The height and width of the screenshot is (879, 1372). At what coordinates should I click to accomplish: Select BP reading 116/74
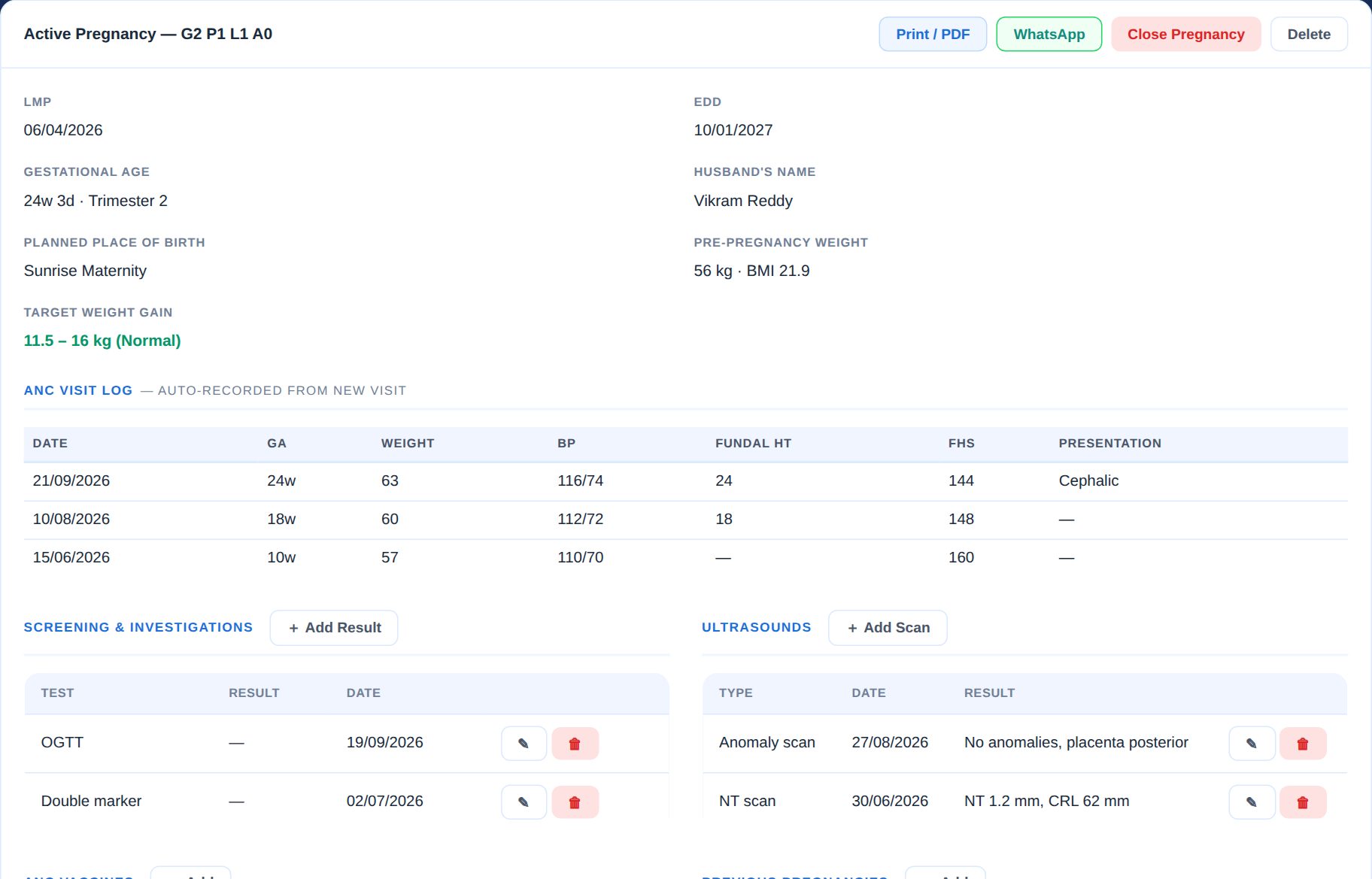click(x=580, y=480)
